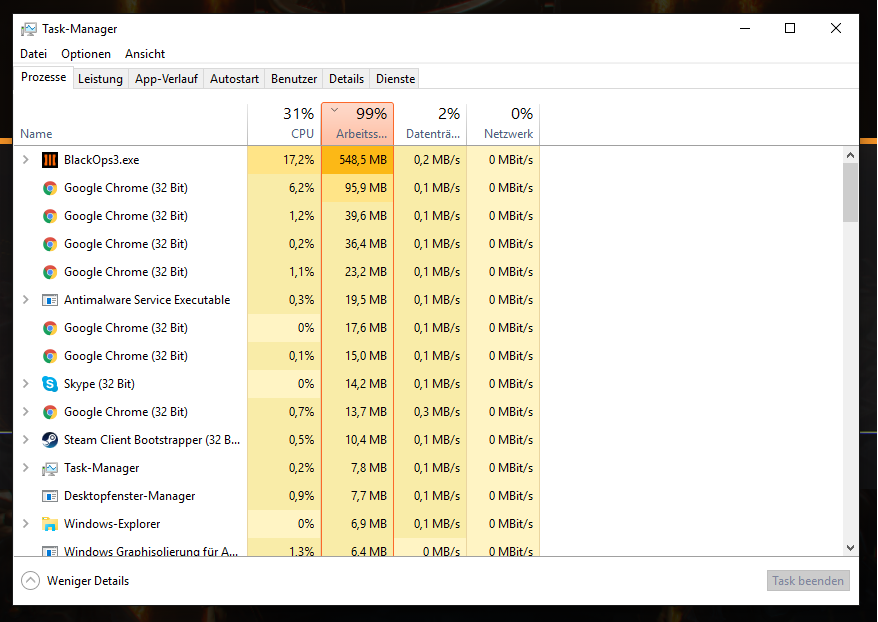This screenshot has width=878, height=622.
Task: Click the Steam Client Bootstrapper icon
Action: coord(50,440)
